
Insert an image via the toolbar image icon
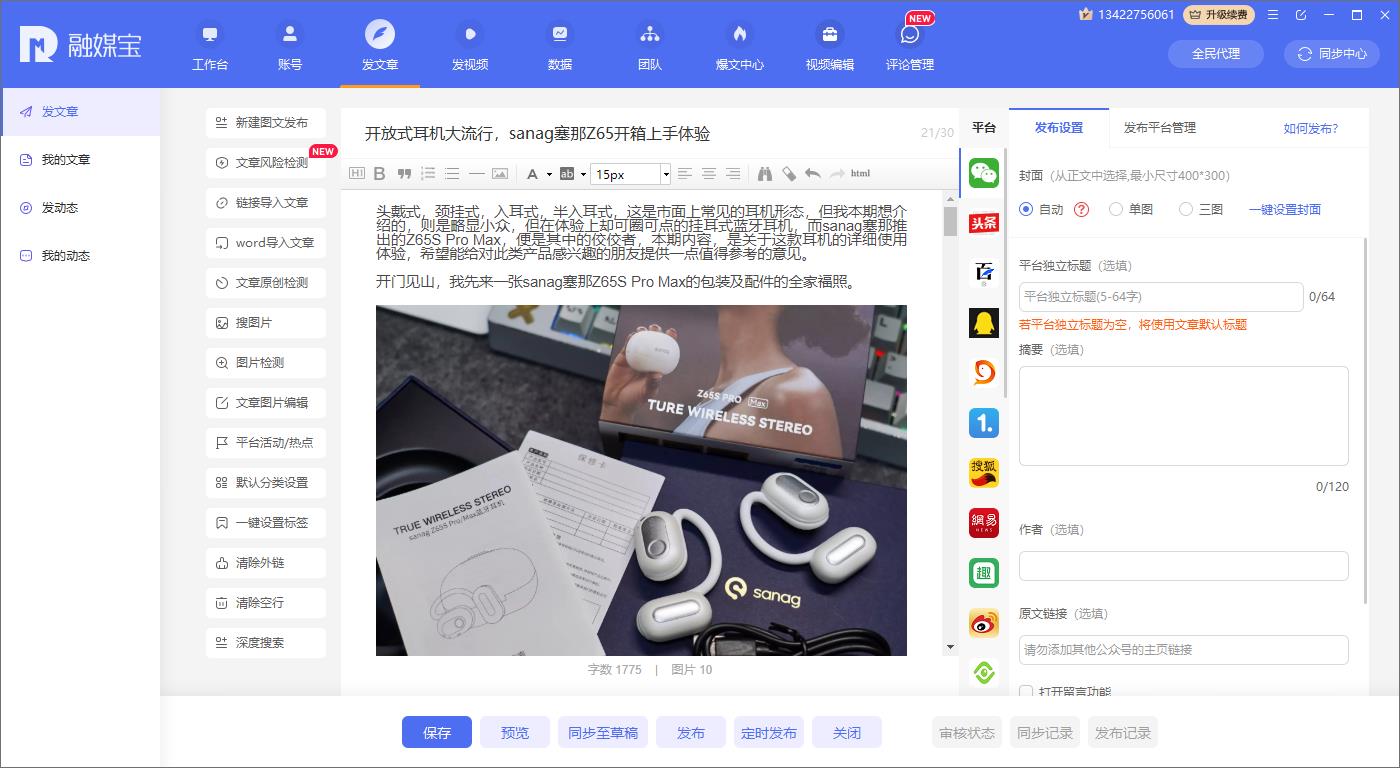[x=500, y=174]
